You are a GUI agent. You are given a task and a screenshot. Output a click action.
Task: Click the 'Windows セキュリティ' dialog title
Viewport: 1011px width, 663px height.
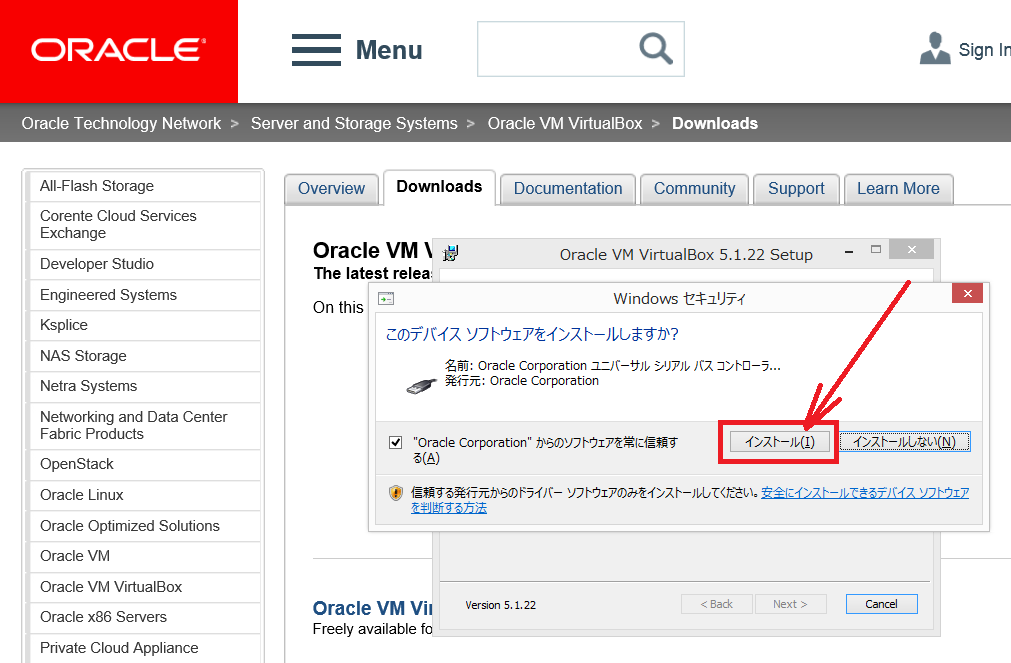coord(680,299)
